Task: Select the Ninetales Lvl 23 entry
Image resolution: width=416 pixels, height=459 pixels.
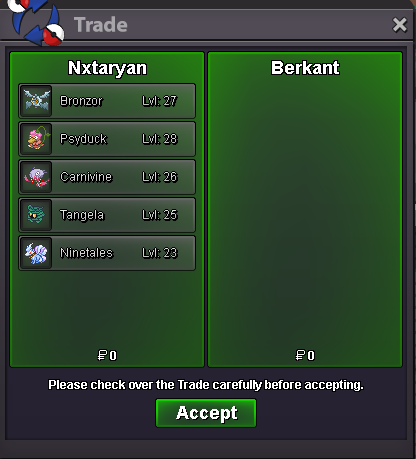Action: pos(107,253)
